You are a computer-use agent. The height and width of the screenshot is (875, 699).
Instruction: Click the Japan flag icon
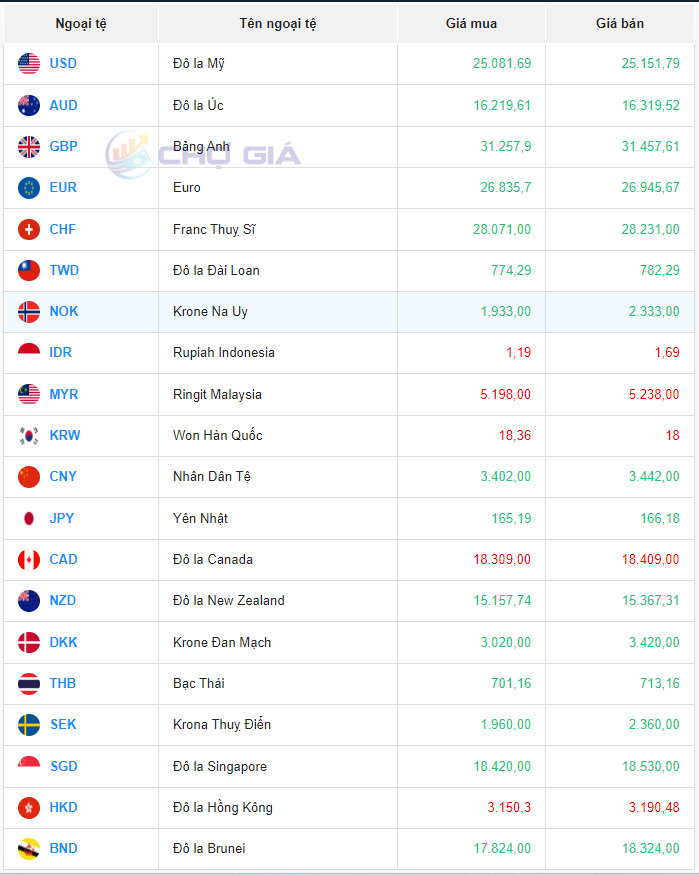[x=29, y=518]
